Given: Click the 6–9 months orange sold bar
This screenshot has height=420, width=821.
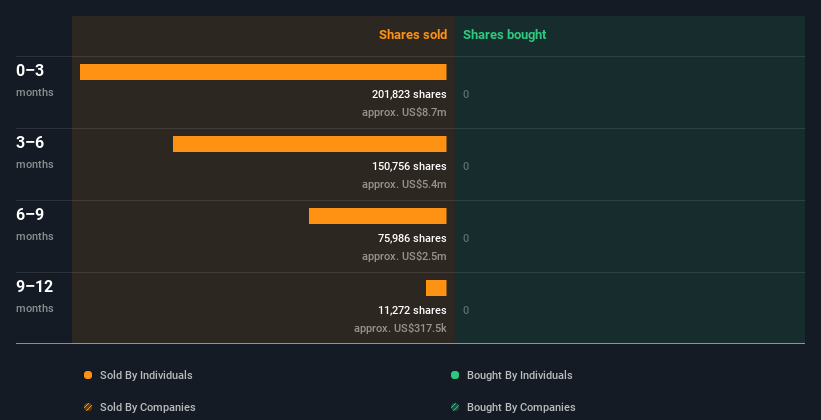Looking at the screenshot, I should click(x=378, y=216).
